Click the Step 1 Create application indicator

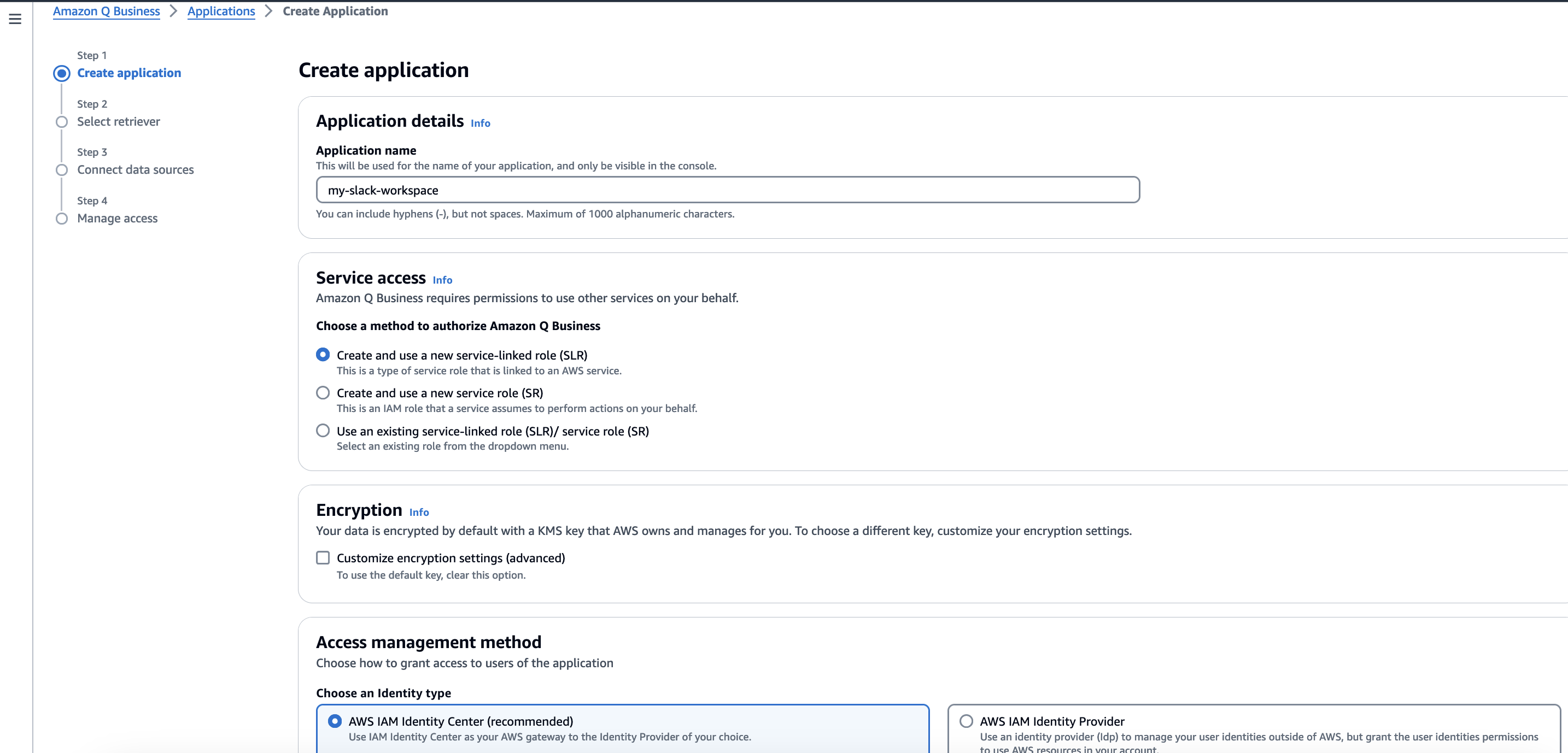pyautogui.click(x=61, y=73)
